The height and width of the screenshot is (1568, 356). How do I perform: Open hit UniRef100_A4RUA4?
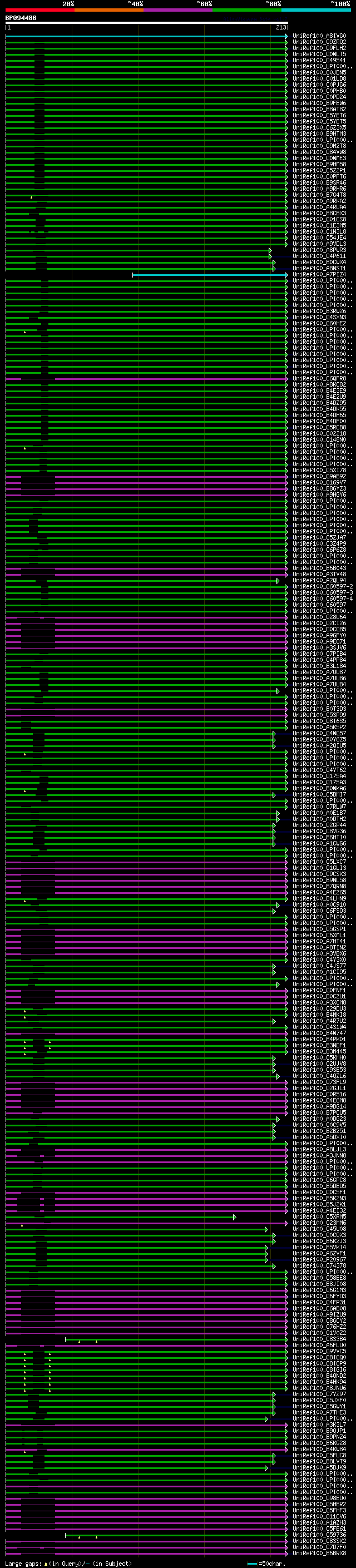(x=319, y=207)
